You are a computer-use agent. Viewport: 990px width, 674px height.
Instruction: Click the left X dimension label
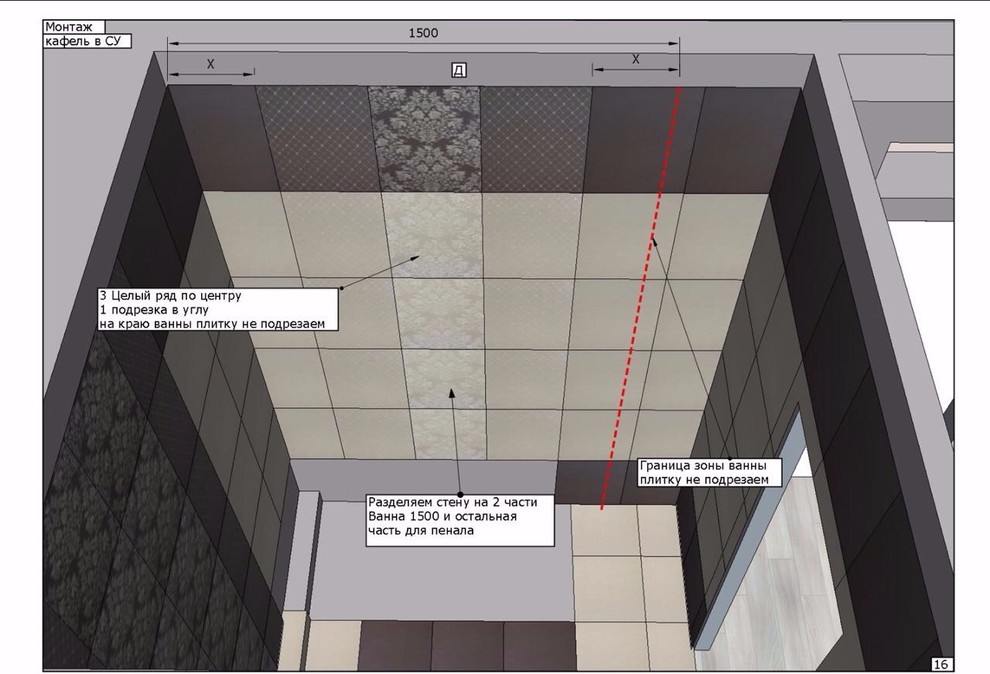[210, 64]
